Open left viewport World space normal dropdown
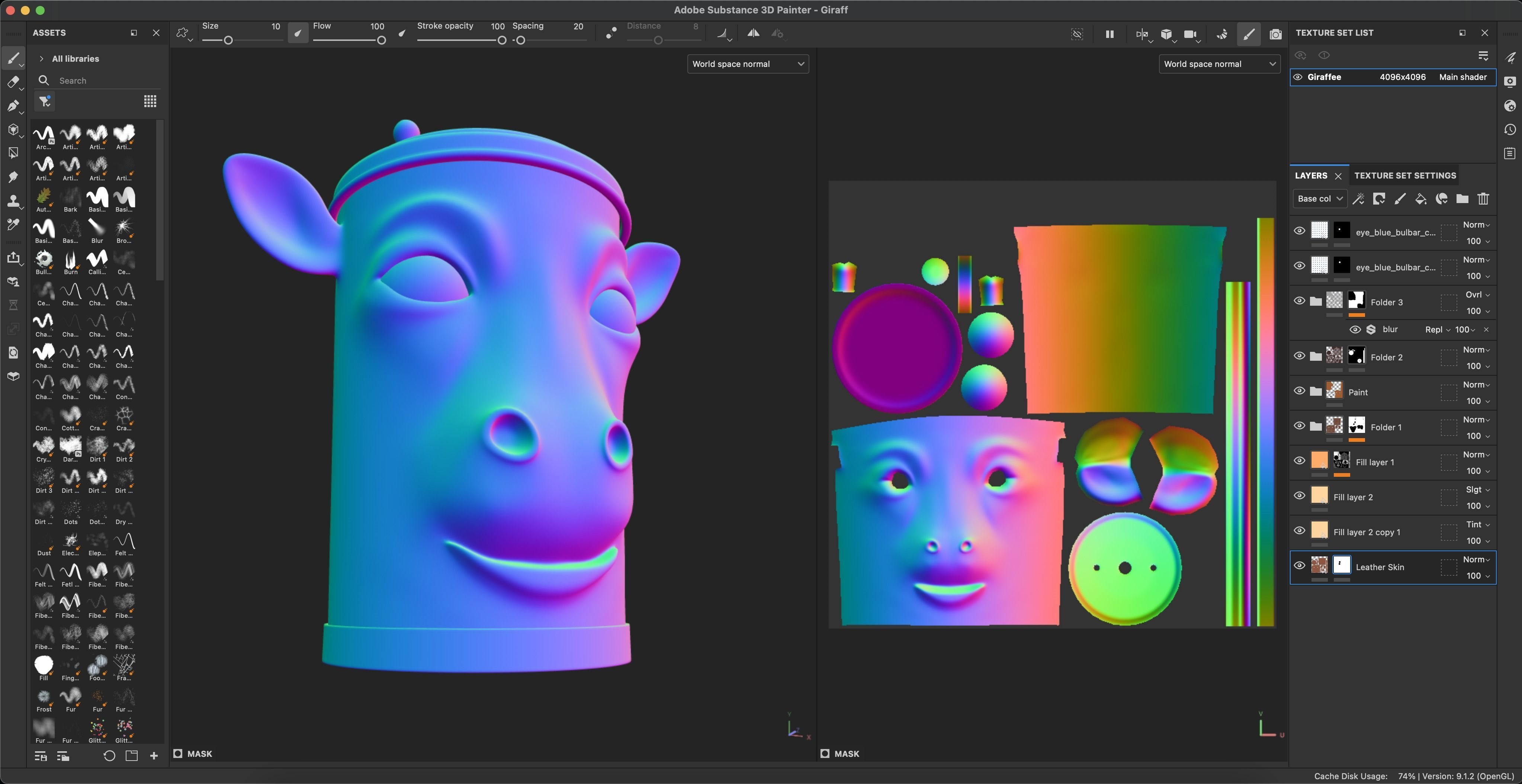 click(747, 64)
